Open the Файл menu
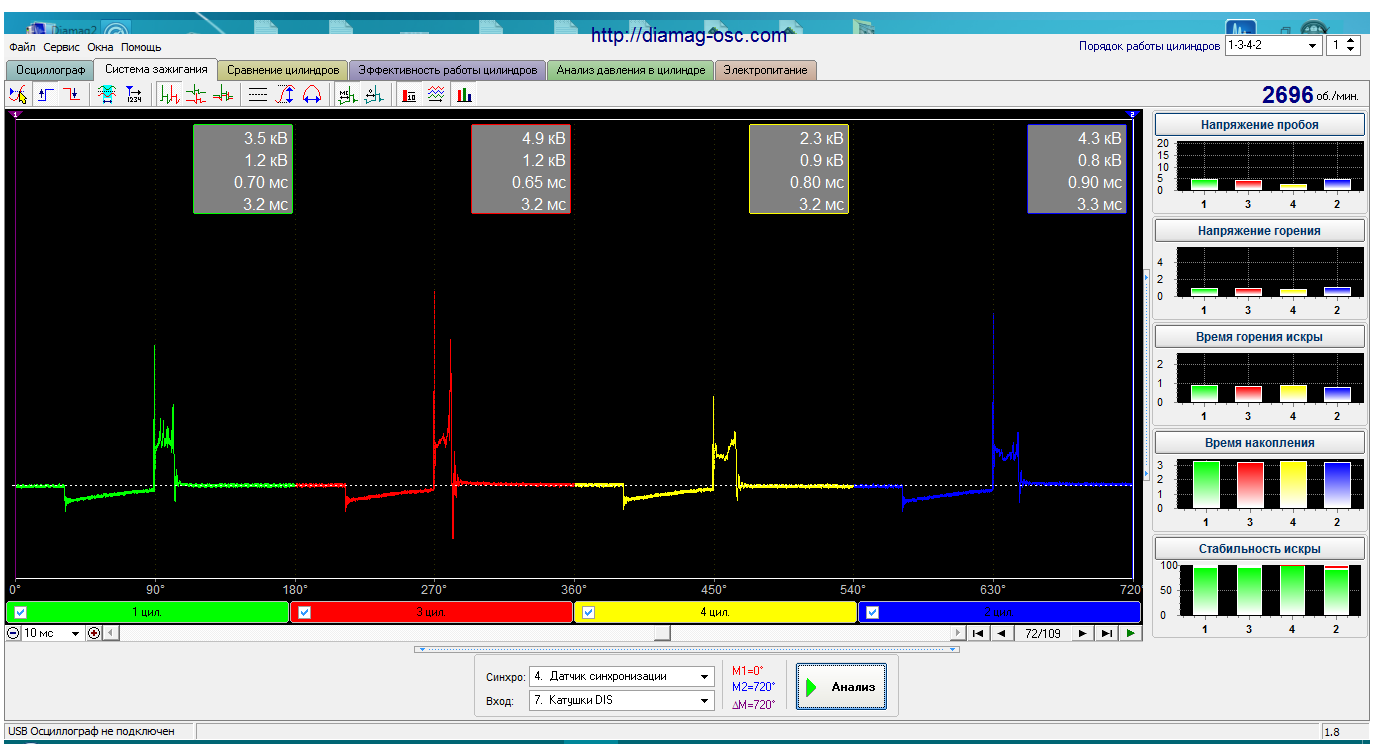 point(22,47)
